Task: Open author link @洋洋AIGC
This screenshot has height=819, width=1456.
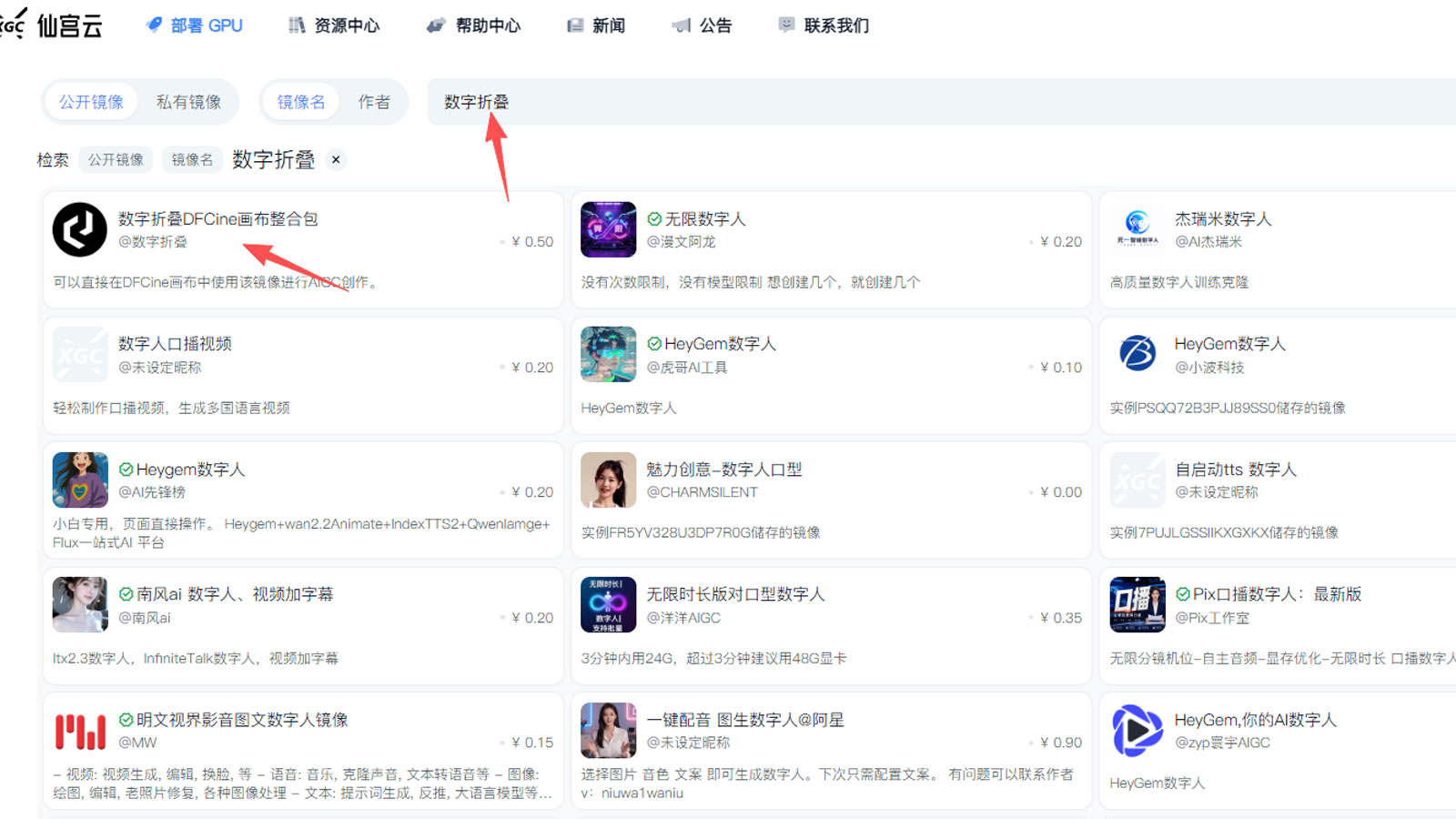Action: pos(683,618)
